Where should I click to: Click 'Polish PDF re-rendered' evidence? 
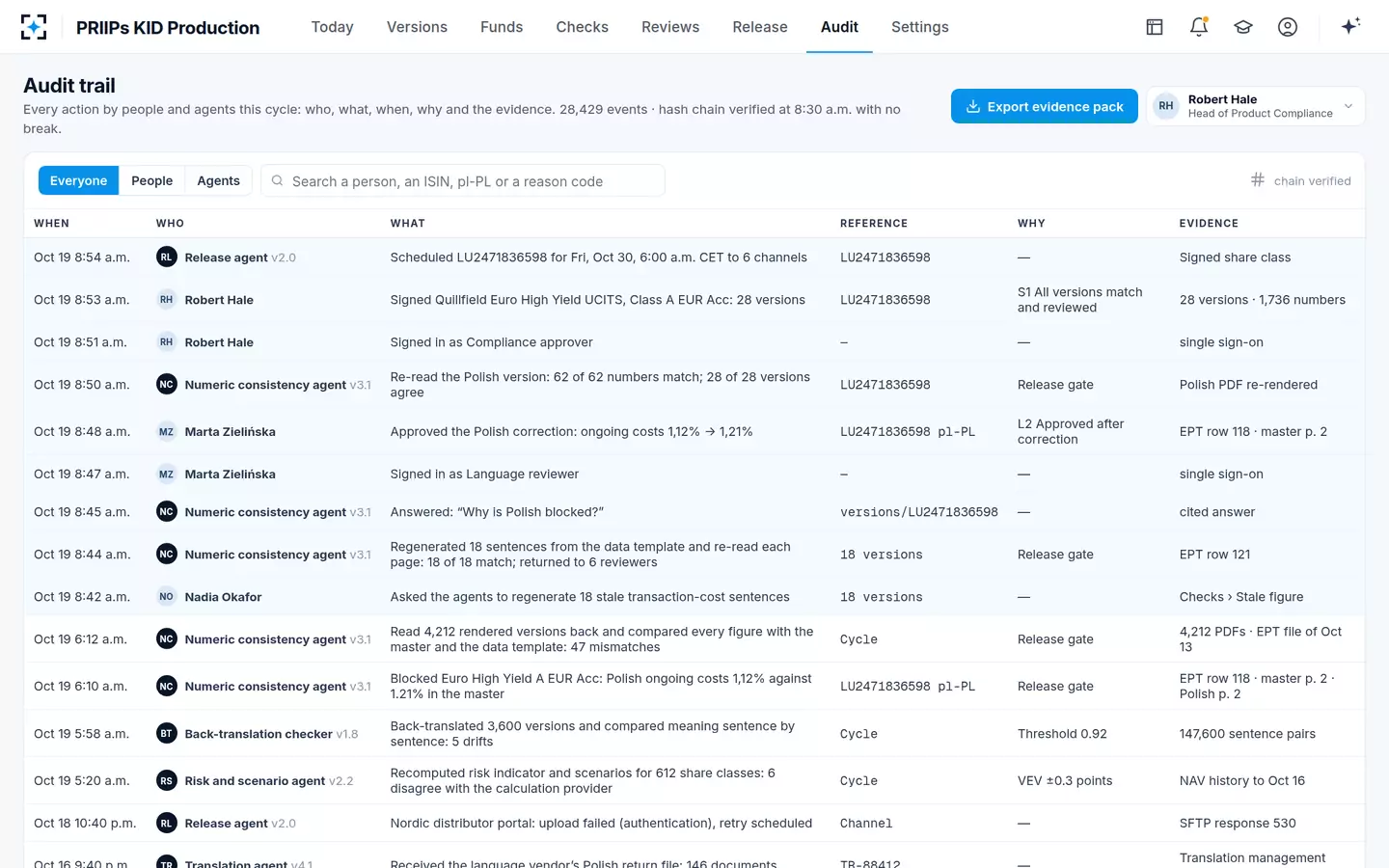coord(1248,385)
